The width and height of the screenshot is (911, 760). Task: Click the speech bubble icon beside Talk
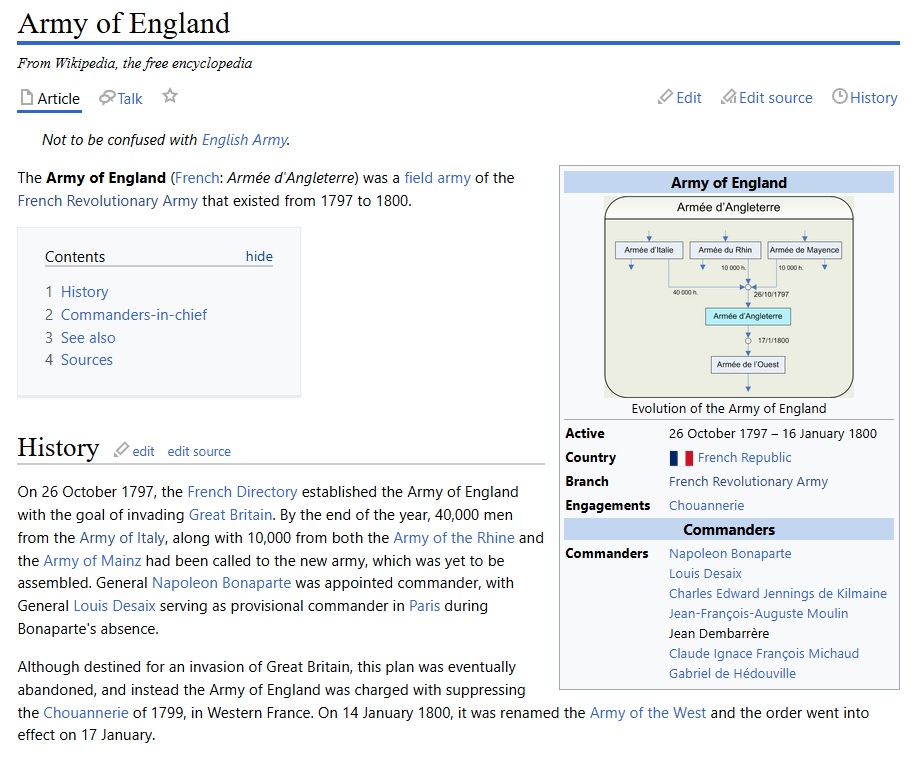[x=107, y=98]
